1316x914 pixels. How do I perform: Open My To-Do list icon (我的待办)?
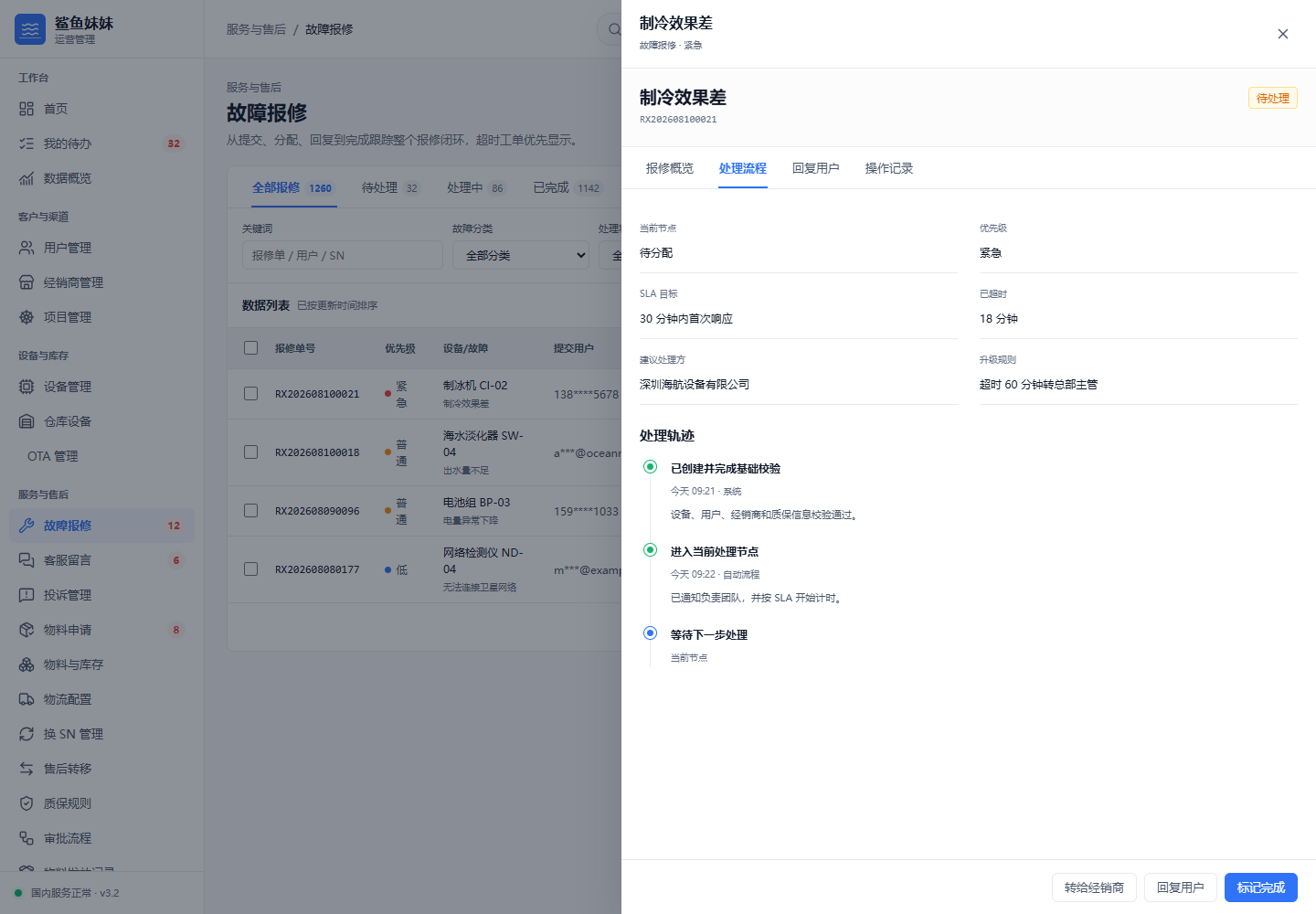(27, 143)
